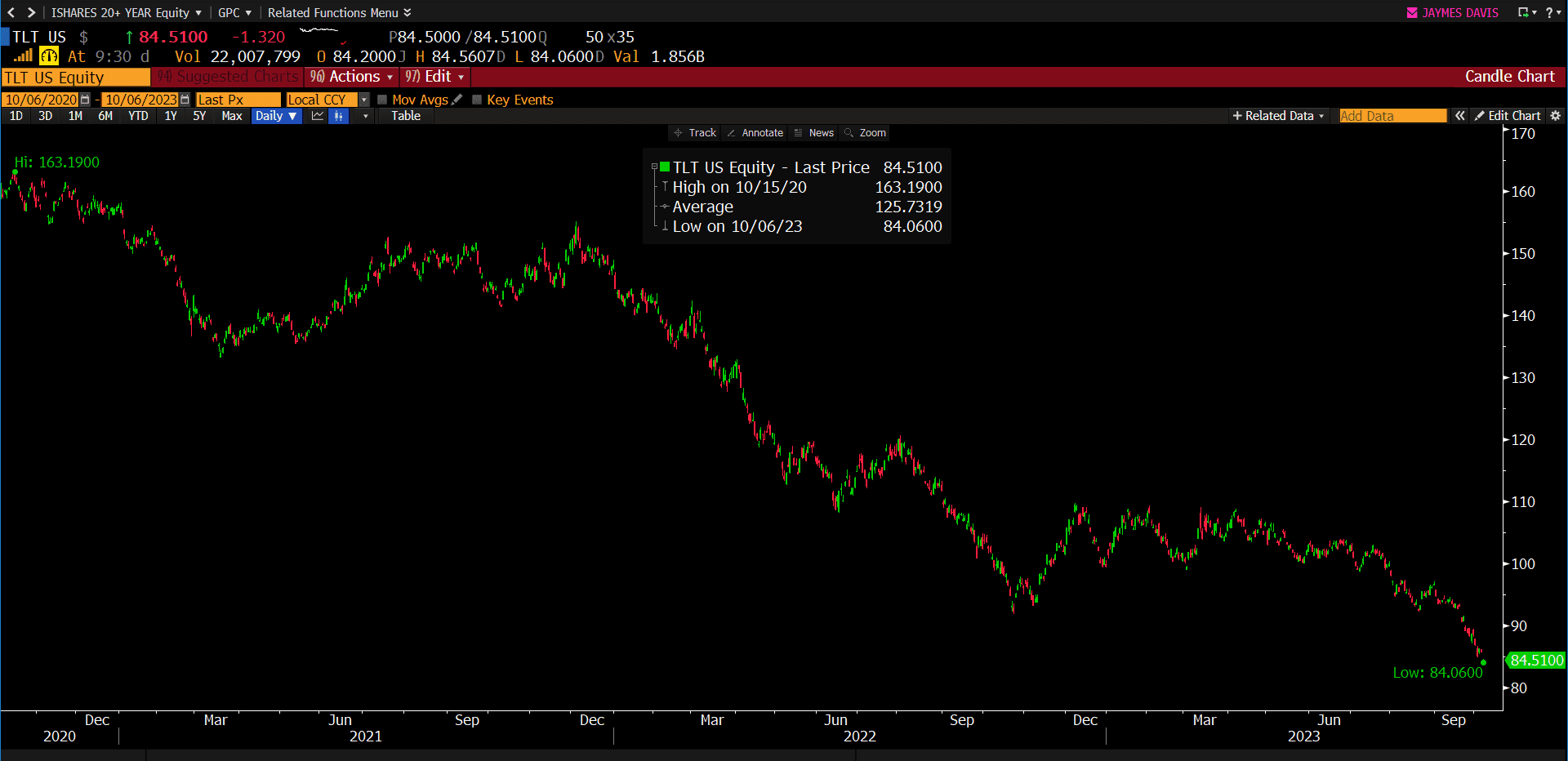Switch to the Table view

(x=406, y=116)
